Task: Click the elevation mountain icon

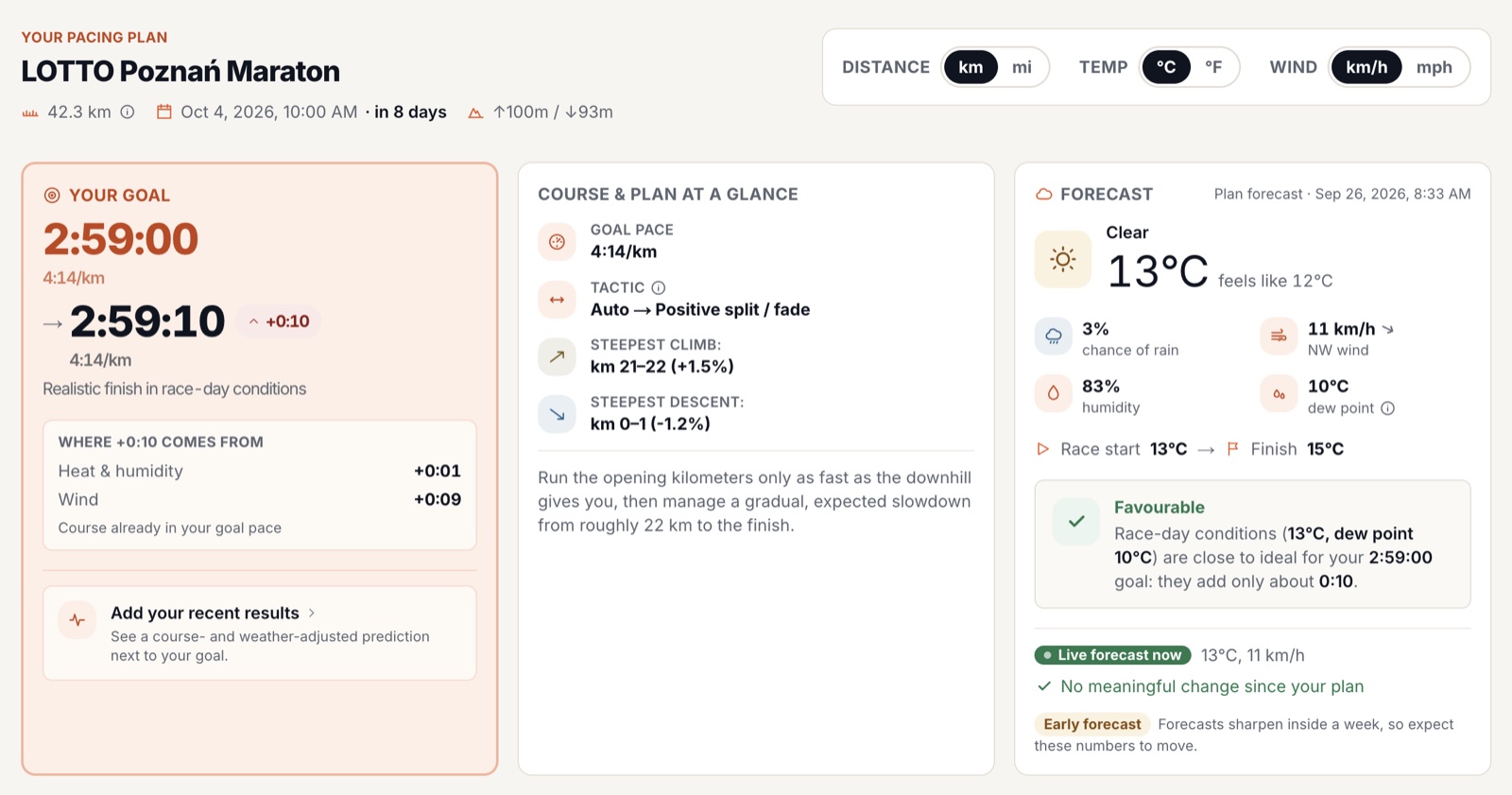Action: click(475, 112)
